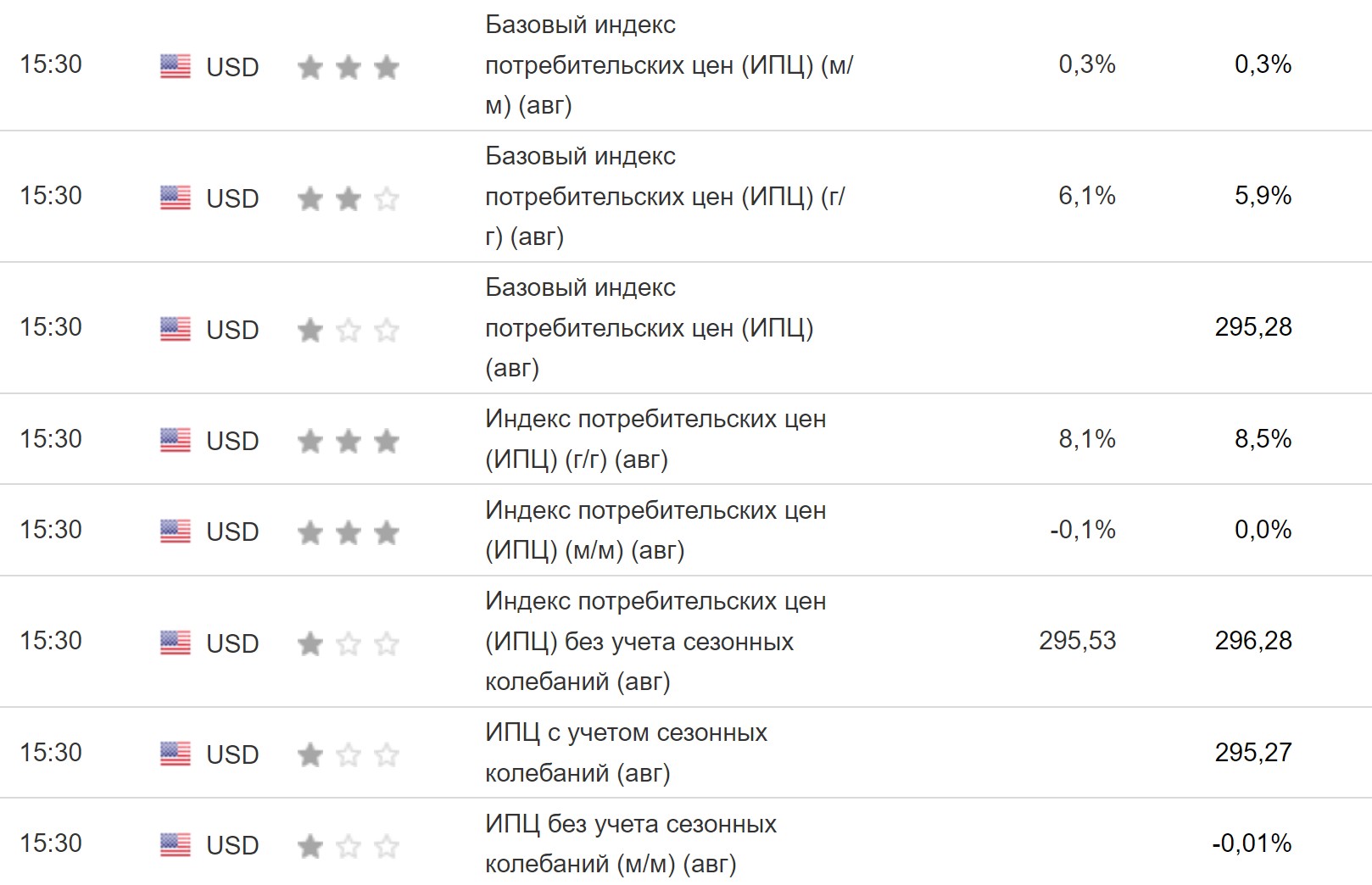Screen dimensions: 1372x885
Task: Click the filled star in the 296,28 row
Action: [x=310, y=643]
